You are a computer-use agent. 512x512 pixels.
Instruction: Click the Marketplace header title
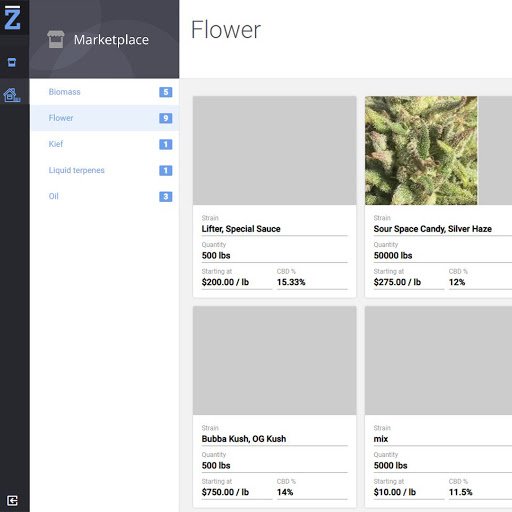[x=111, y=40]
